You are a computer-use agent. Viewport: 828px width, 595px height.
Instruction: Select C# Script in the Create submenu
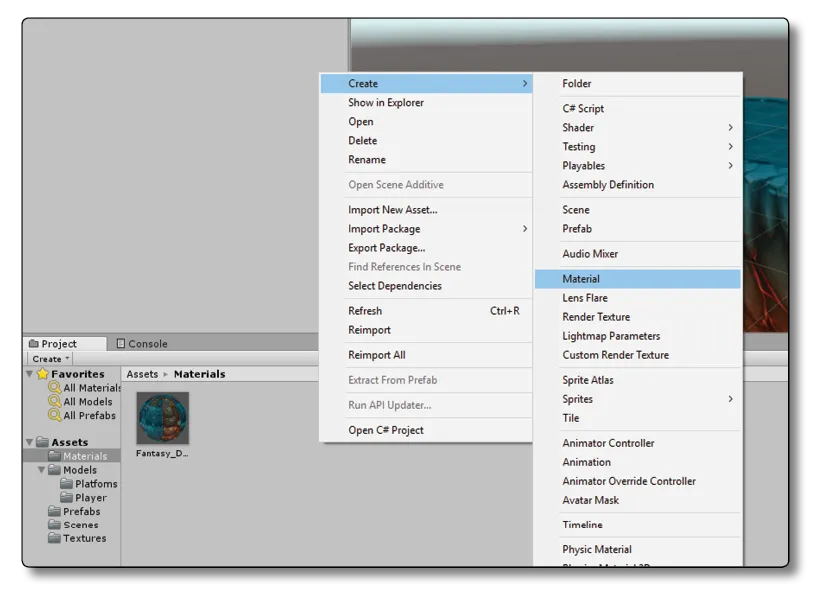[583, 109]
